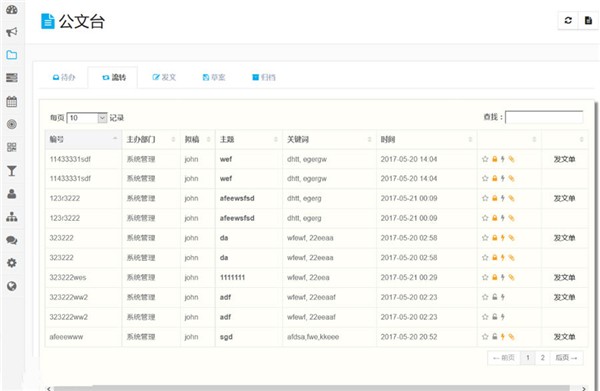Click the document file button at top right
This screenshot has height=391, width=600.
(x=588, y=20)
